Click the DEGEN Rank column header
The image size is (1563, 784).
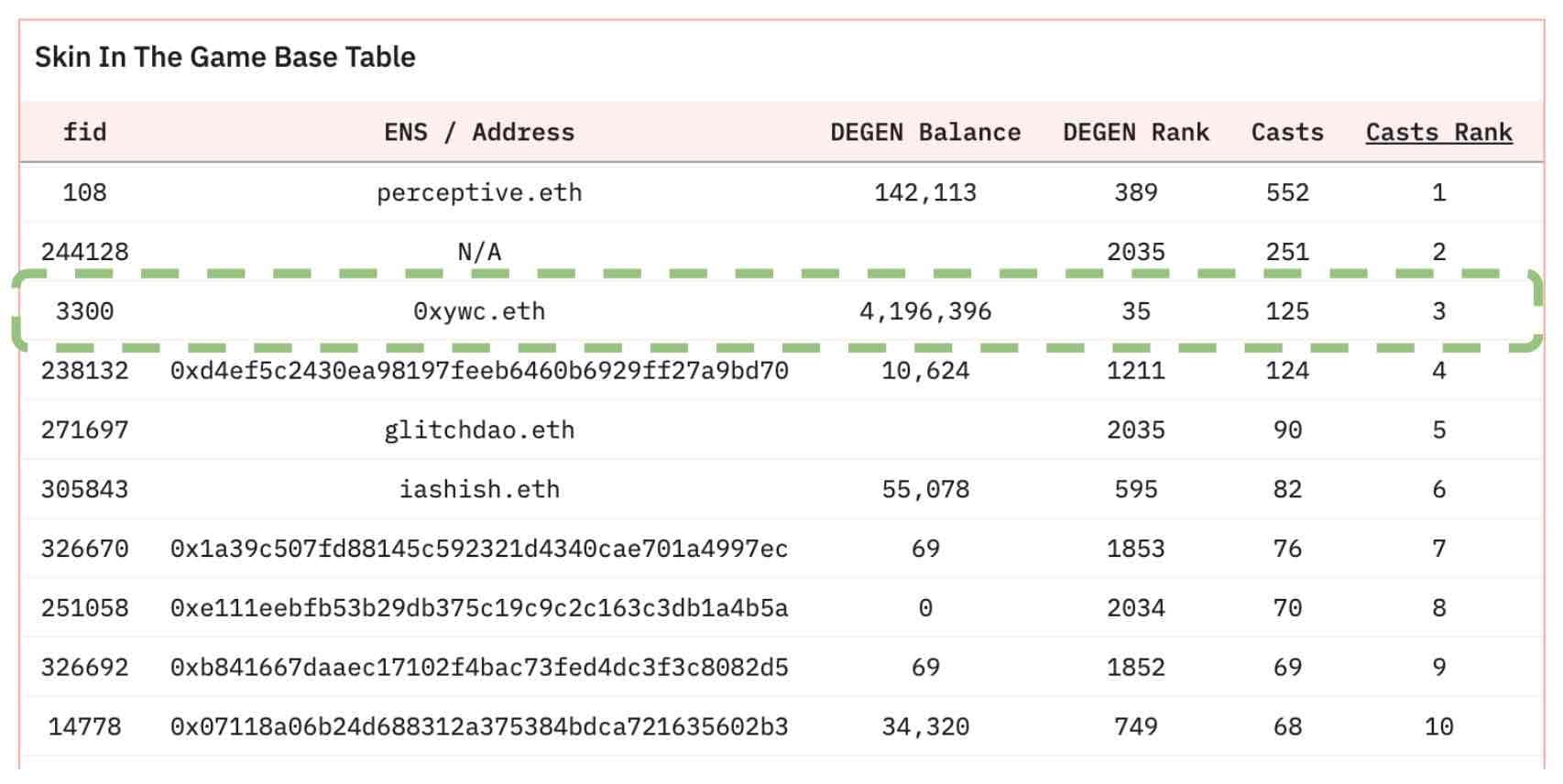coord(1135,133)
